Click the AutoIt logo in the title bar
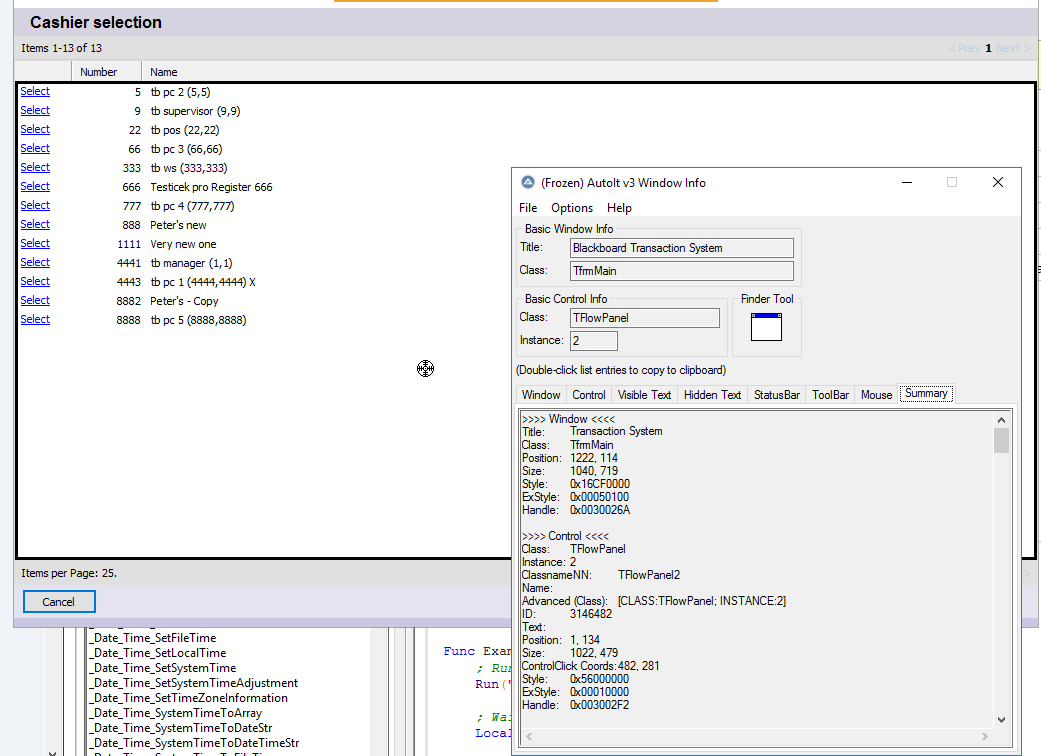 (528, 183)
